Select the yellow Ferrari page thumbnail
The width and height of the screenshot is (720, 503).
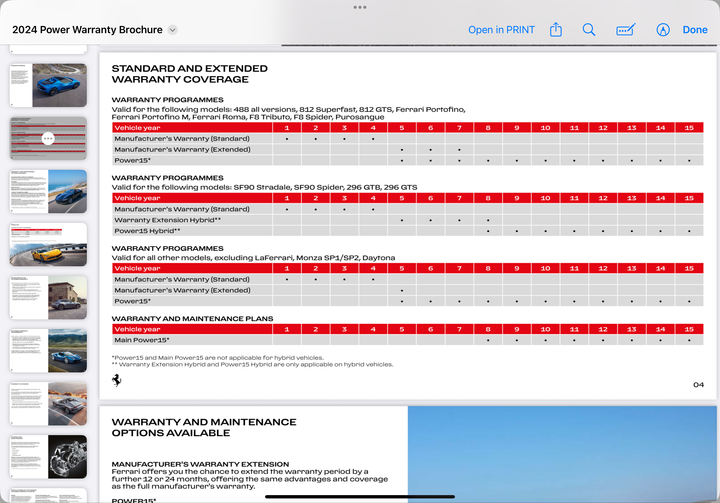tap(48, 244)
